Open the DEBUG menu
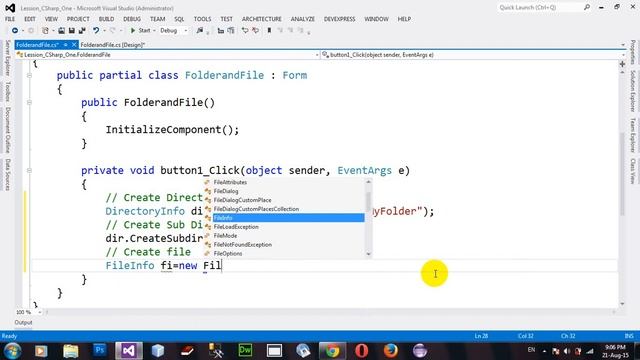640x360 pixels. pos(132,19)
